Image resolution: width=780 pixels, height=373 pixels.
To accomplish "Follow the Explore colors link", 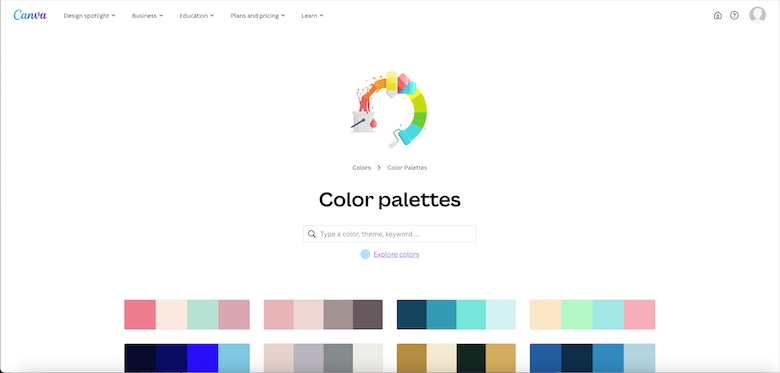I will (396, 254).
